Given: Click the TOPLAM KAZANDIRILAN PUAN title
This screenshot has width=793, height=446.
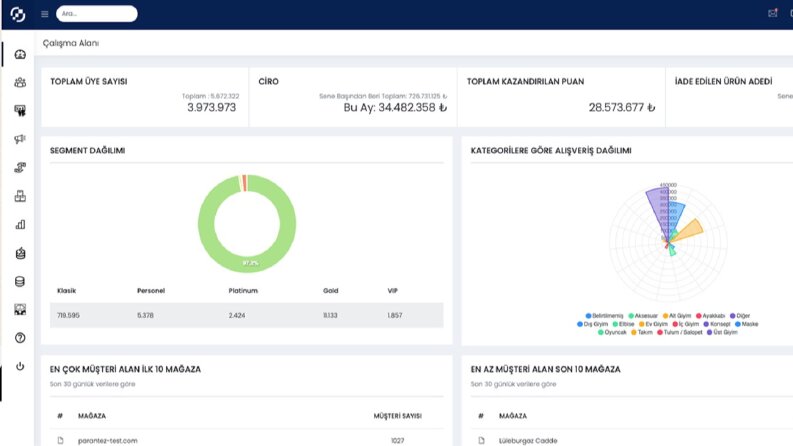Looking at the screenshot, I should coord(525,81).
